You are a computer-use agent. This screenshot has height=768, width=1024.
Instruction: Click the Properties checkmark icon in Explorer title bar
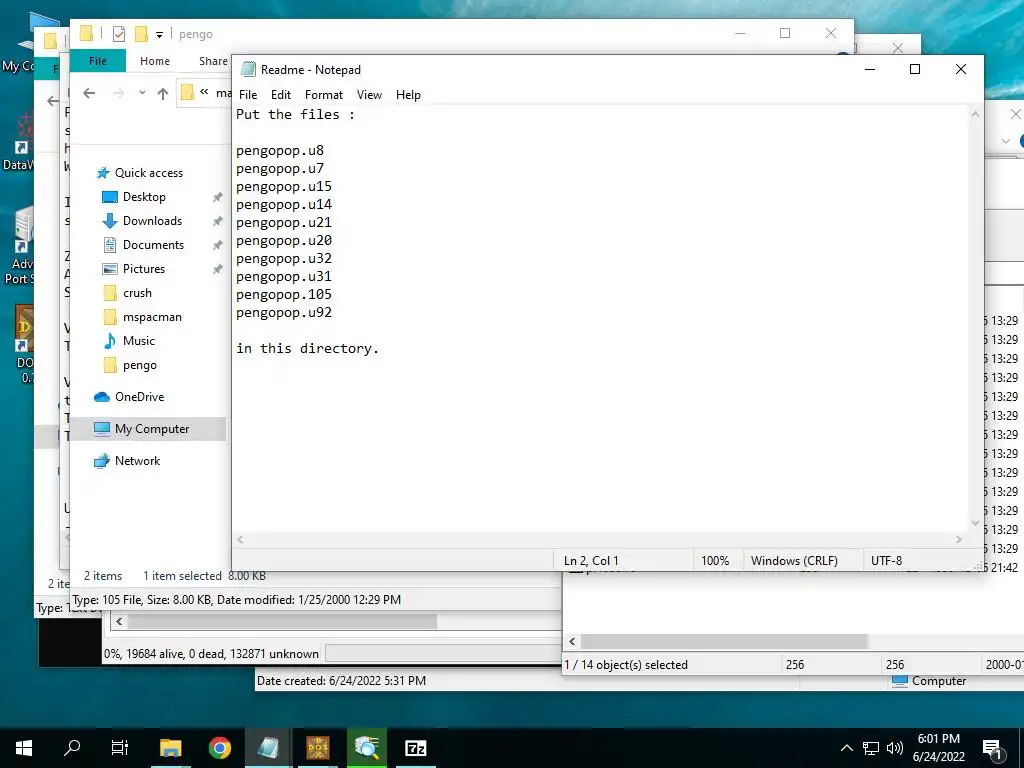point(119,34)
